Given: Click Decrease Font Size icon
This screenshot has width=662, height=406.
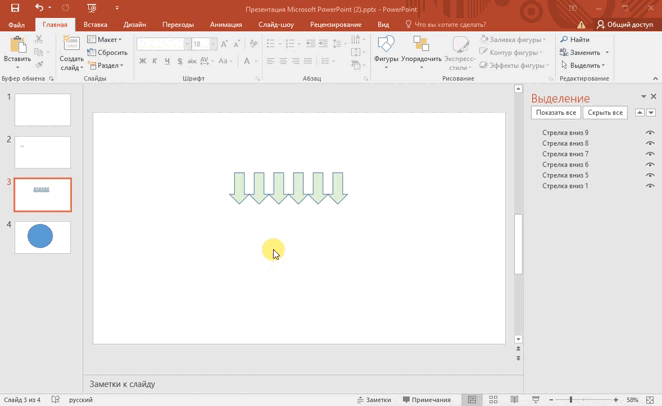Looking at the screenshot, I should coord(236,44).
